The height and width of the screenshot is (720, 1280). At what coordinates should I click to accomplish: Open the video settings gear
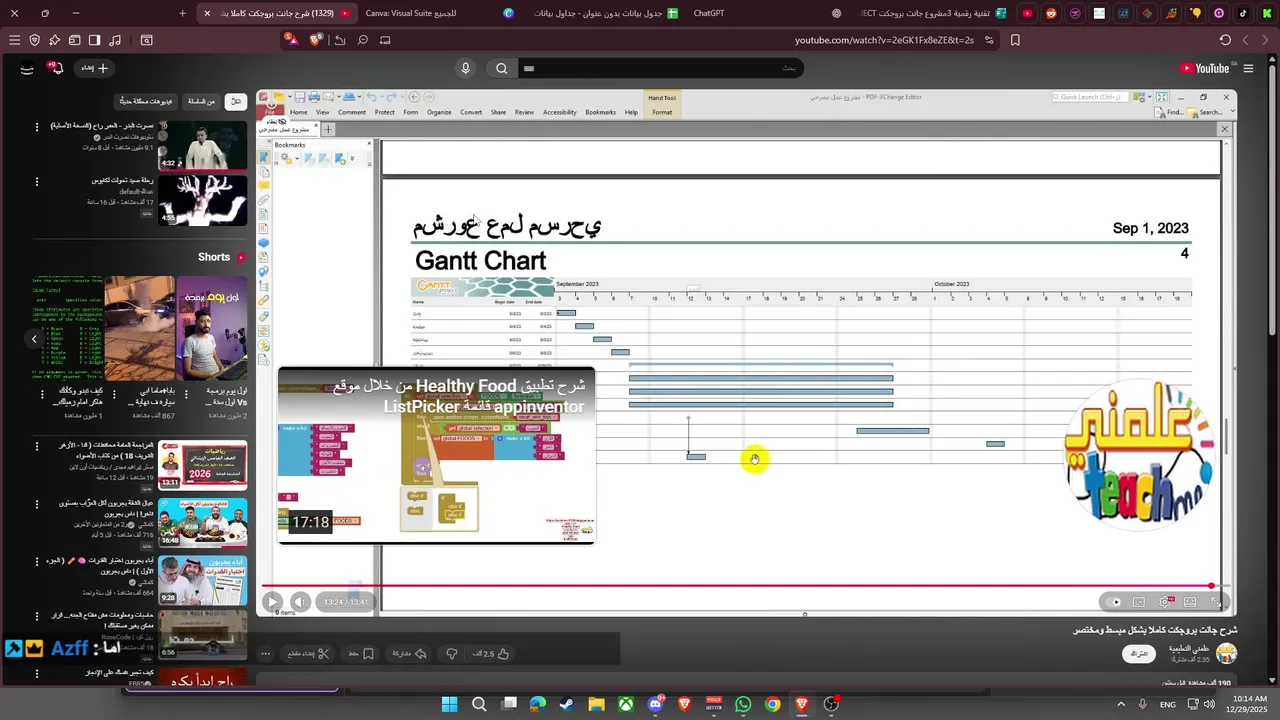pos(1165,602)
